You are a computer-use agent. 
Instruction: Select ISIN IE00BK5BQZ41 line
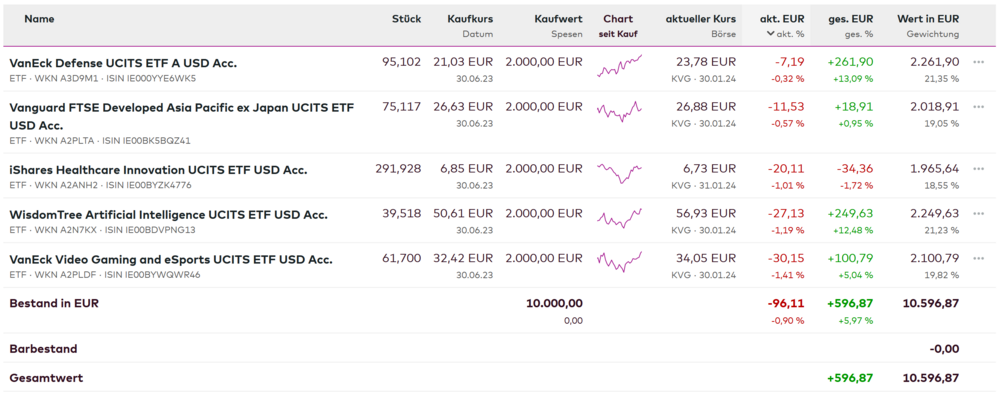tap(100, 140)
